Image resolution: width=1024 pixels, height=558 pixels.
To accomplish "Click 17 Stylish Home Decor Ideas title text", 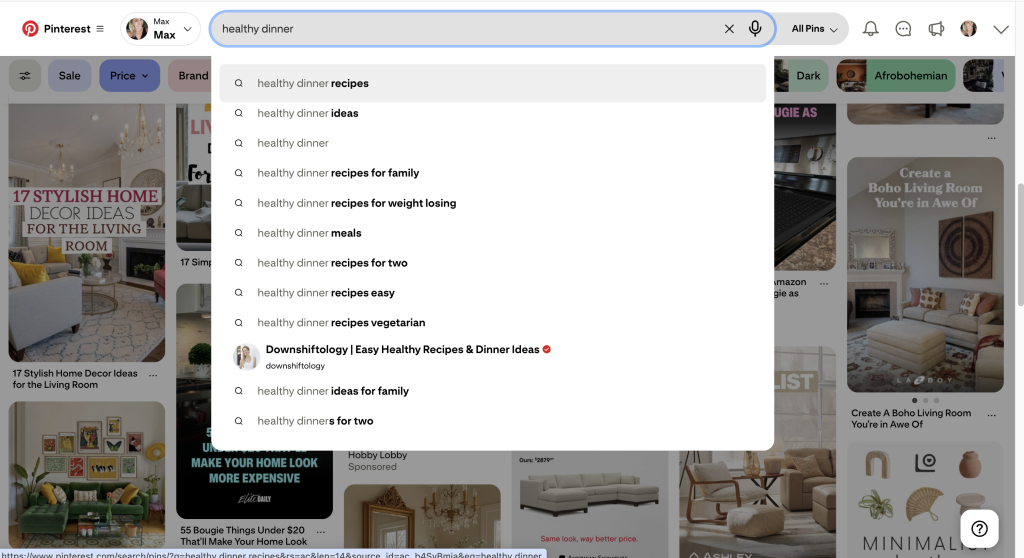I will pyautogui.click(x=75, y=379).
